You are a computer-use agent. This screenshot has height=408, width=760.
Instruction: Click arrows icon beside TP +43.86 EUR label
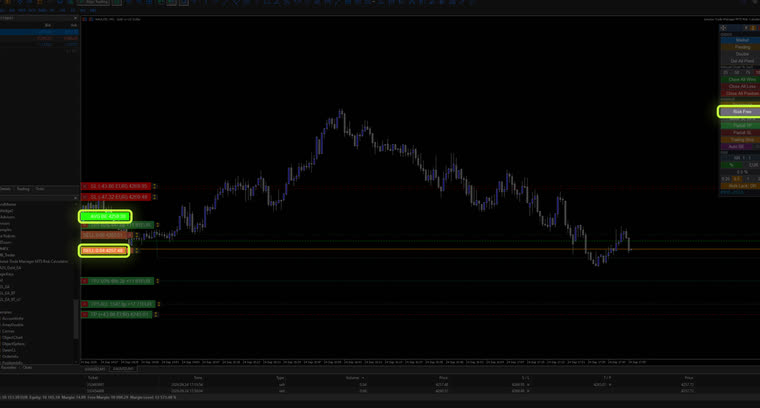[156, 314]
